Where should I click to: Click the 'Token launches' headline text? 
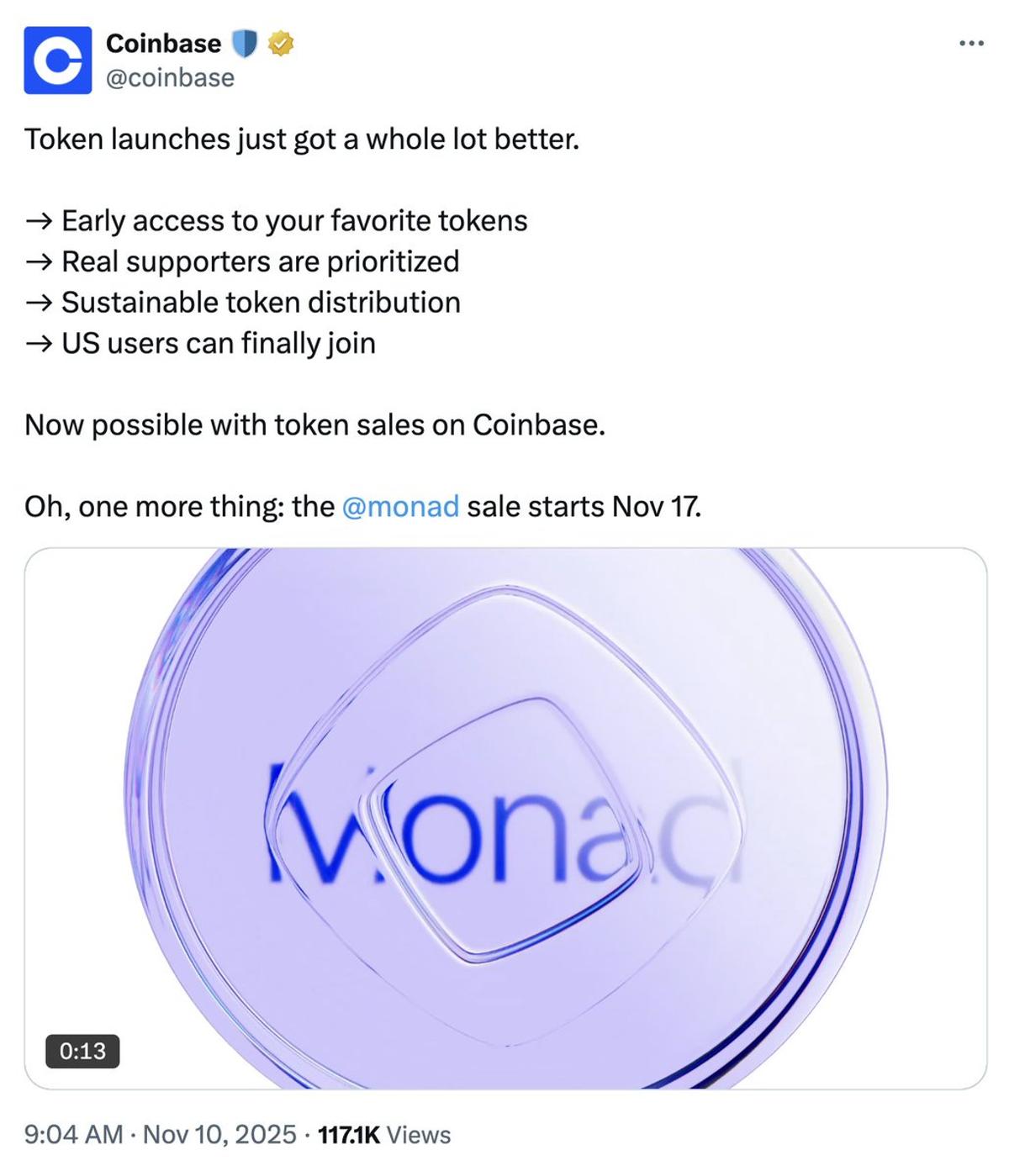[303, 140]
